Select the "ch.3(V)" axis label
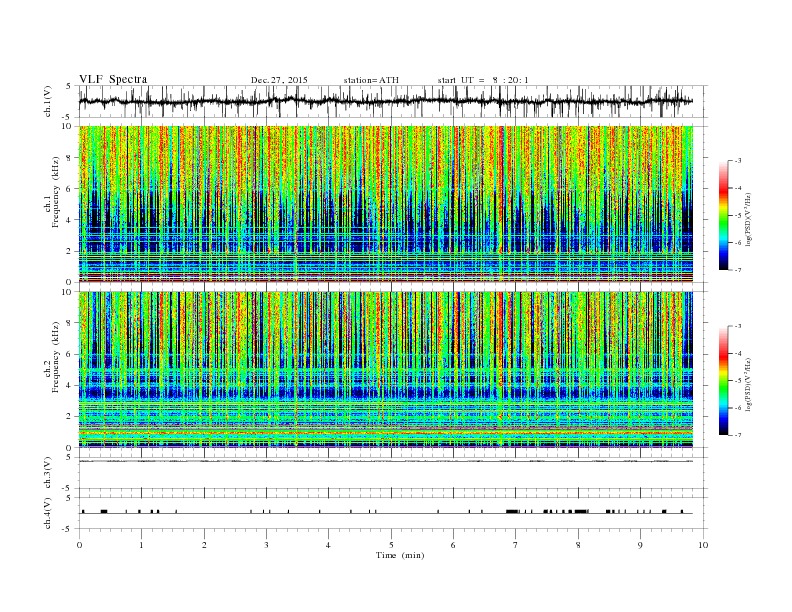This screenshot has height=612, width=792. [48, 473]
